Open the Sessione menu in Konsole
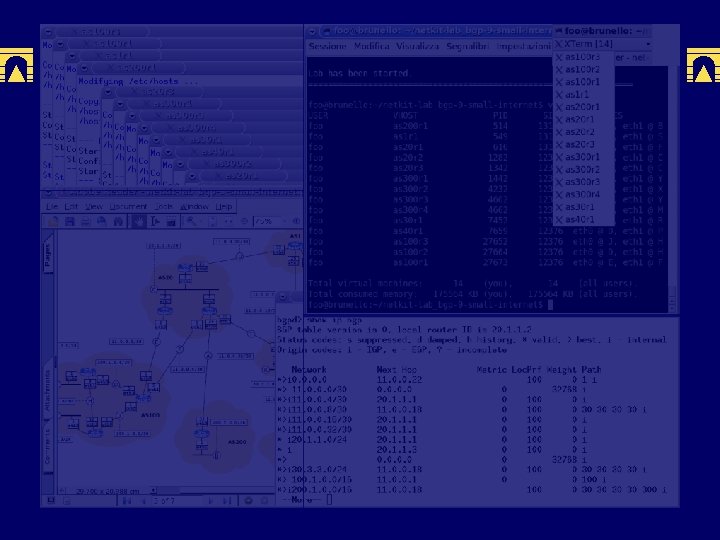 coord(327,46)
